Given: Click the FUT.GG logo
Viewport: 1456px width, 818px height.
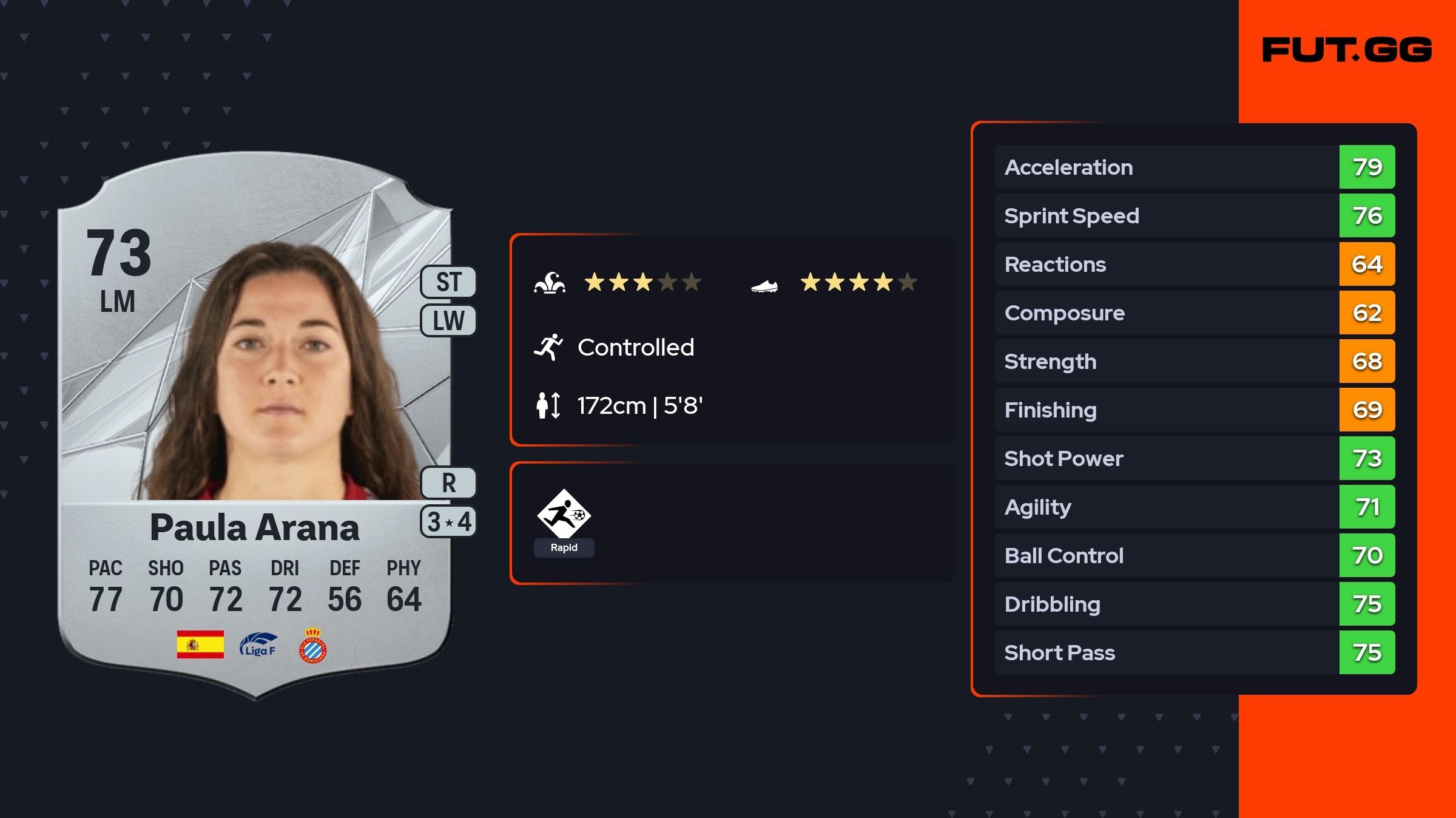Looking at the screenshot, I should 1347,50.
